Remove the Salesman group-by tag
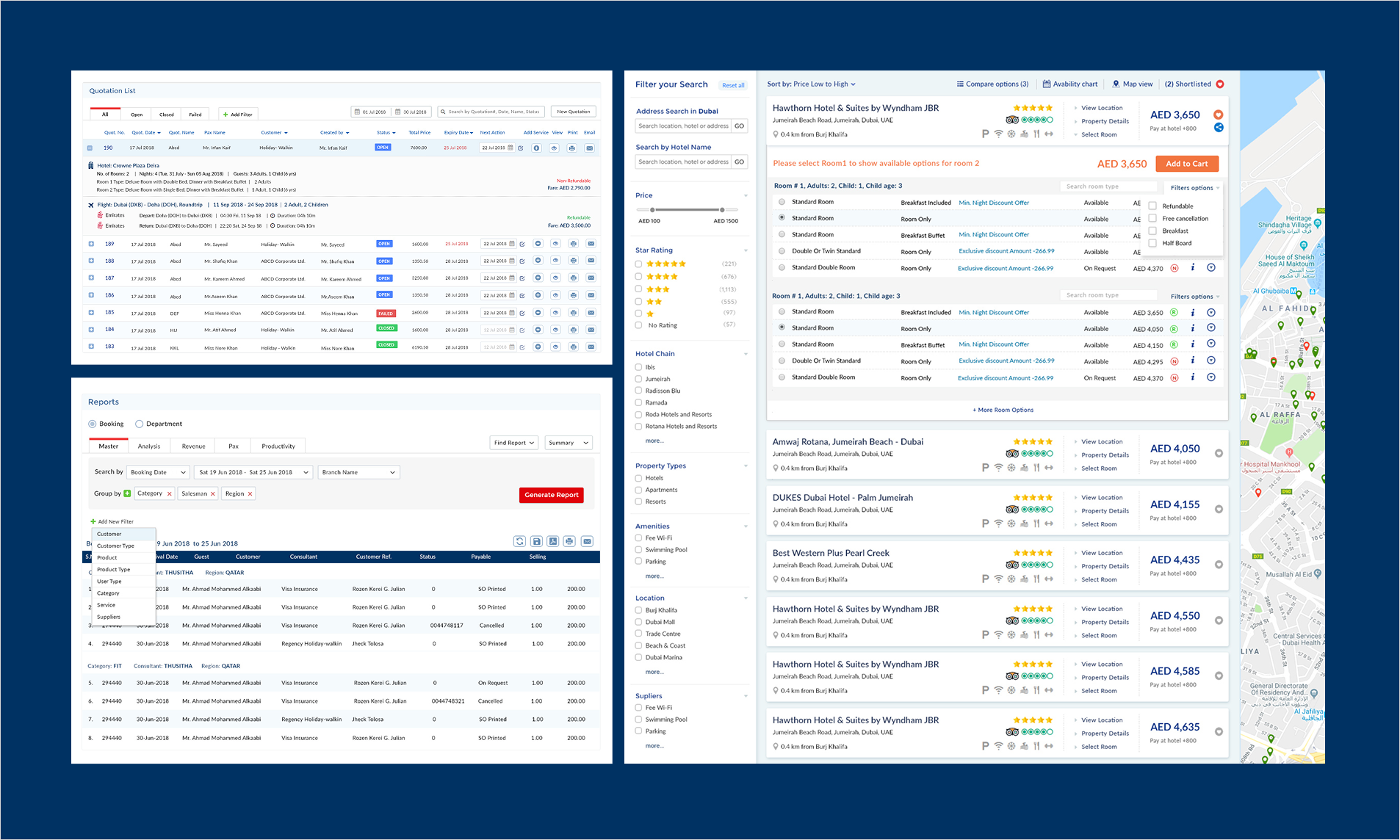This screenshot has height=840, width=1400. 213,494
